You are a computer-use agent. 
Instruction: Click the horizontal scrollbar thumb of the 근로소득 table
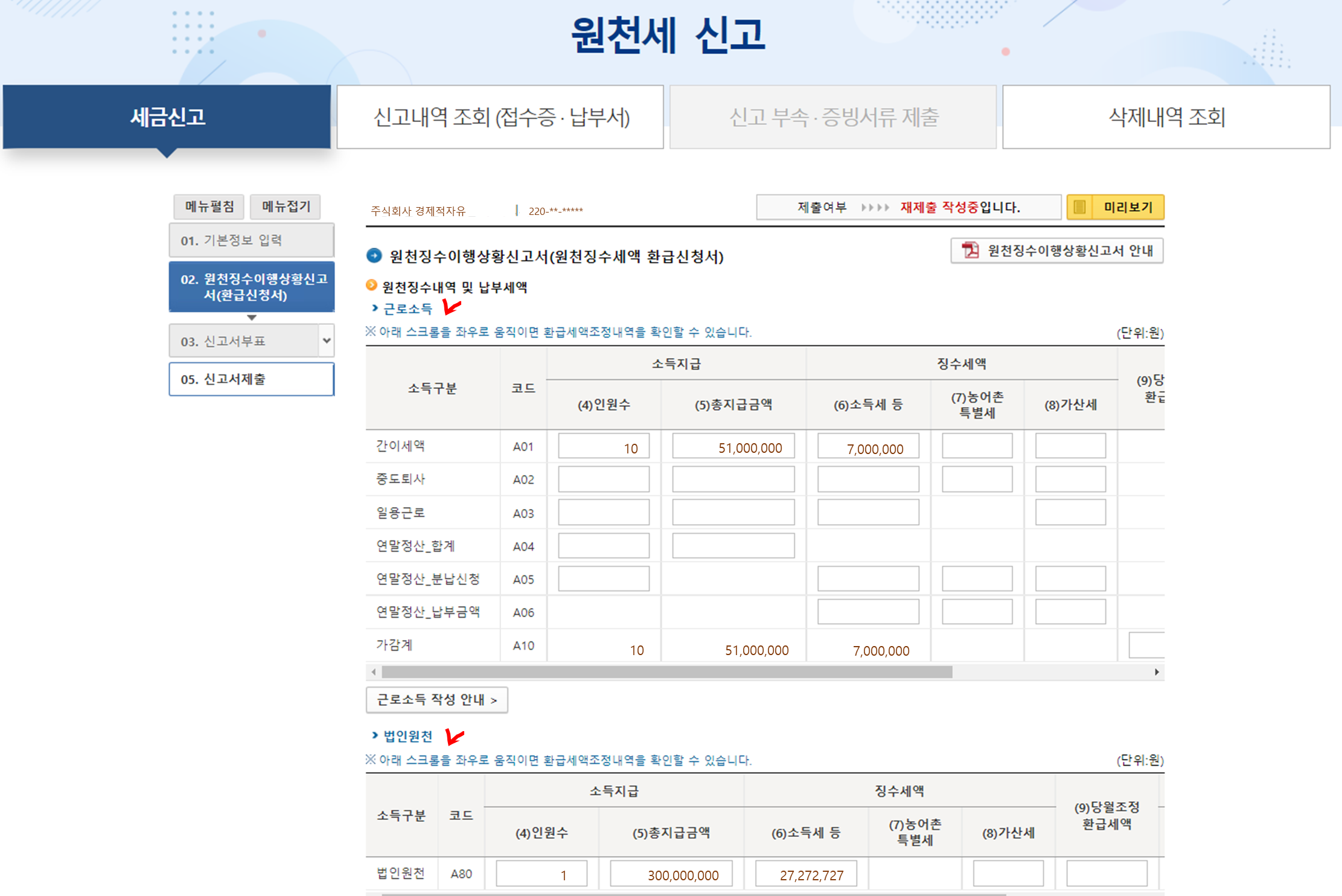(x=666, y=672)
